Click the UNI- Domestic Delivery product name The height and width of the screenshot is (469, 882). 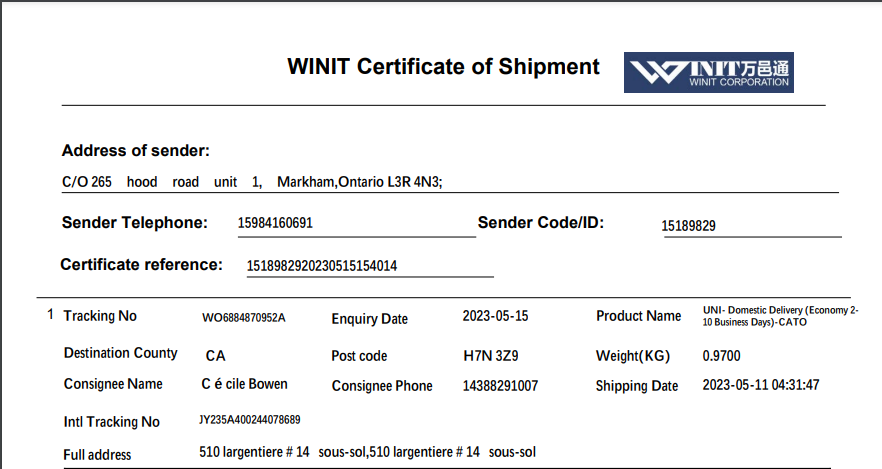[780, 316]
